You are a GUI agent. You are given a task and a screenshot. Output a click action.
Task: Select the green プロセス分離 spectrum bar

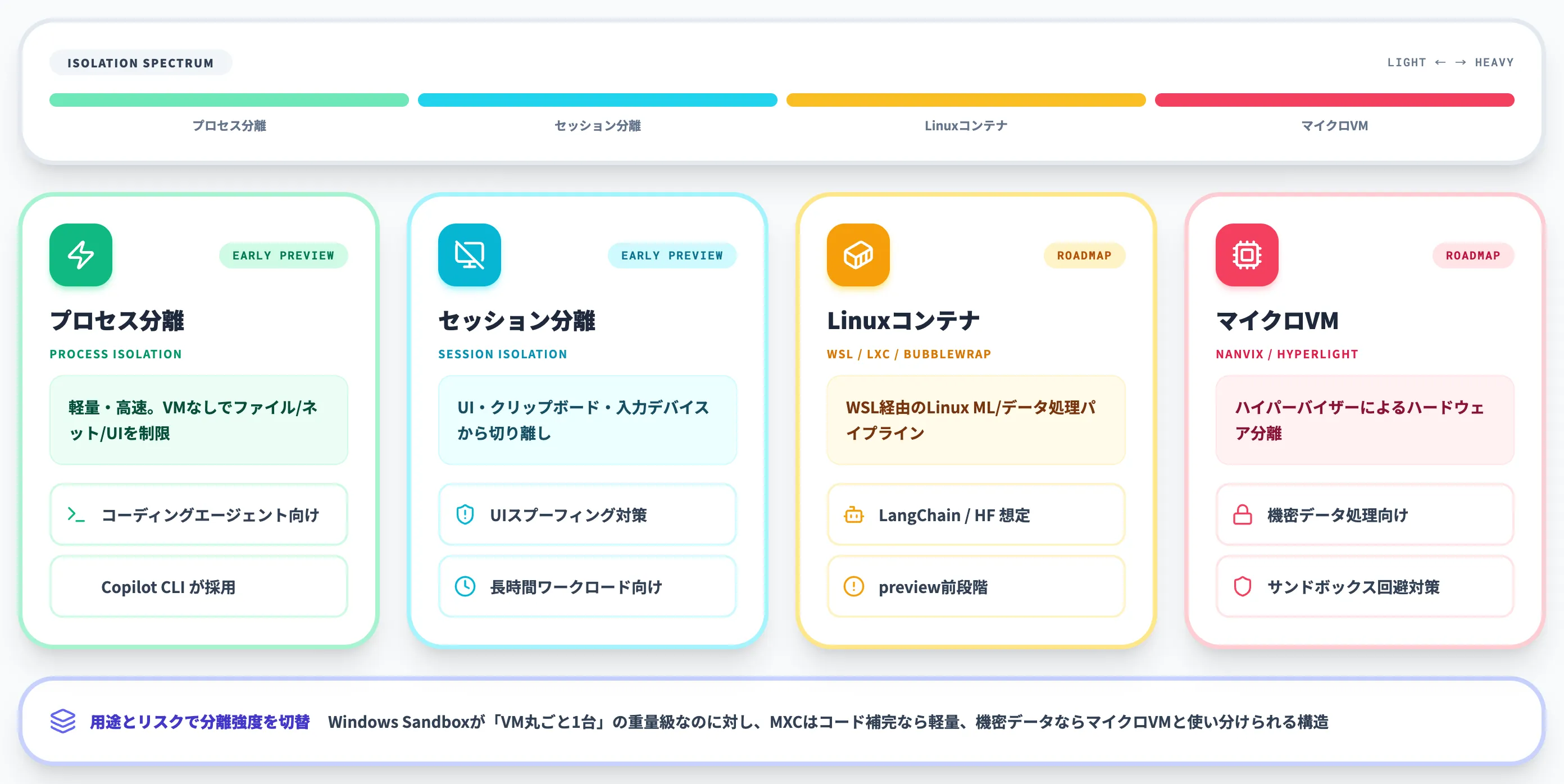click(x=229, y=100)
